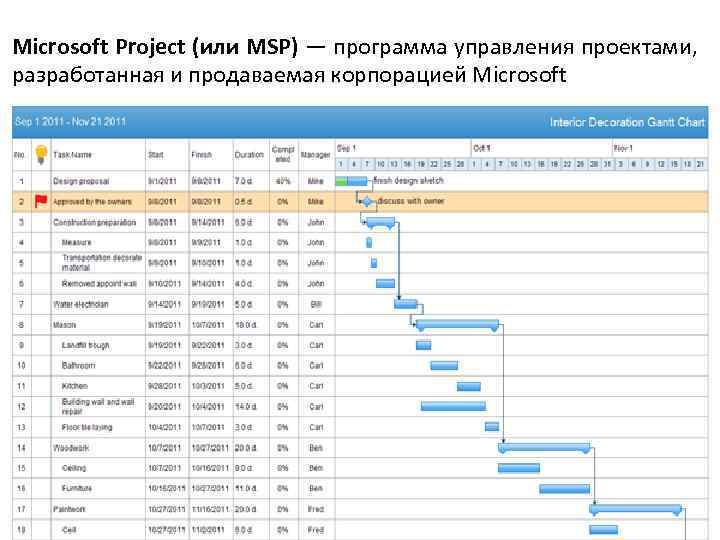Select the 'Approved by the owners' task name
Image resolution: width=720 pixels, height=540 pixels.
tap(92, 202)
